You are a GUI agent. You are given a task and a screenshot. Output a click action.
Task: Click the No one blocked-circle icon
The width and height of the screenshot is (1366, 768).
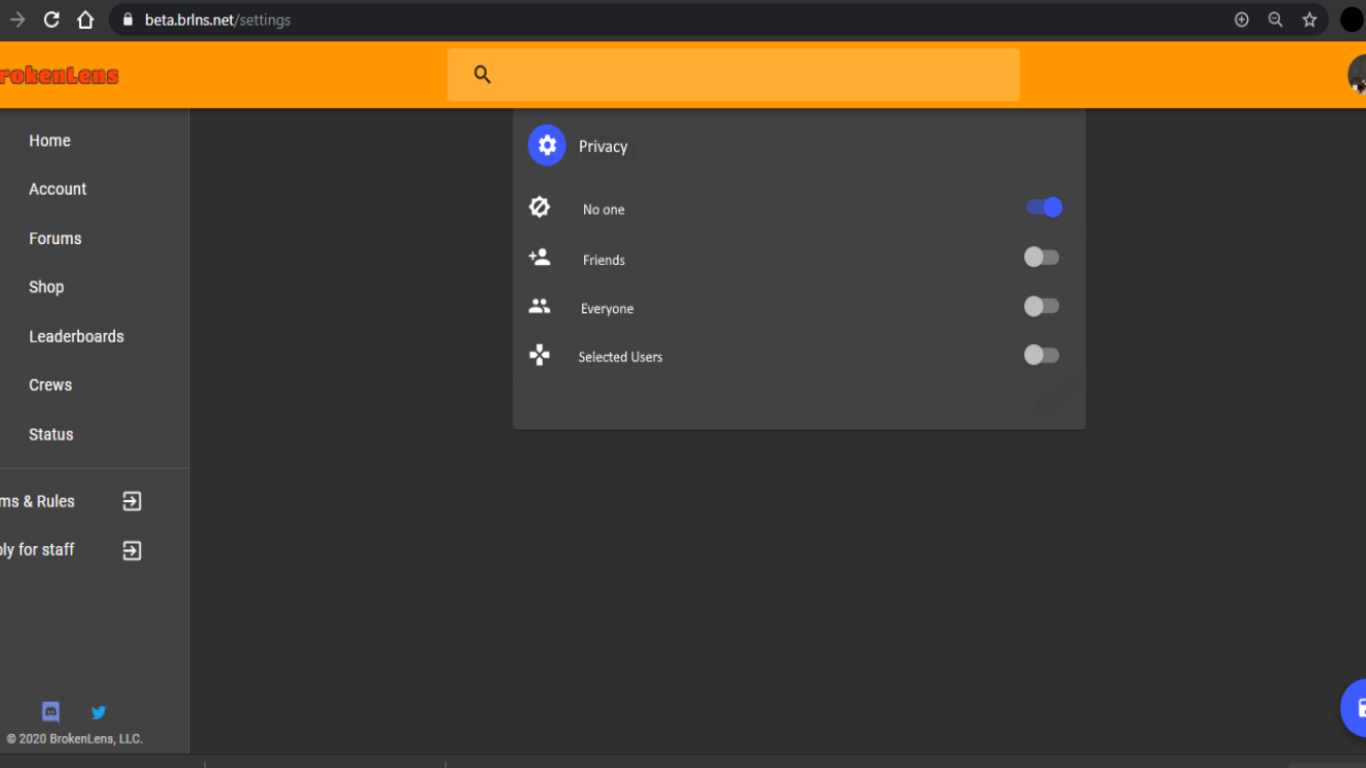click(x=539, y=207)
